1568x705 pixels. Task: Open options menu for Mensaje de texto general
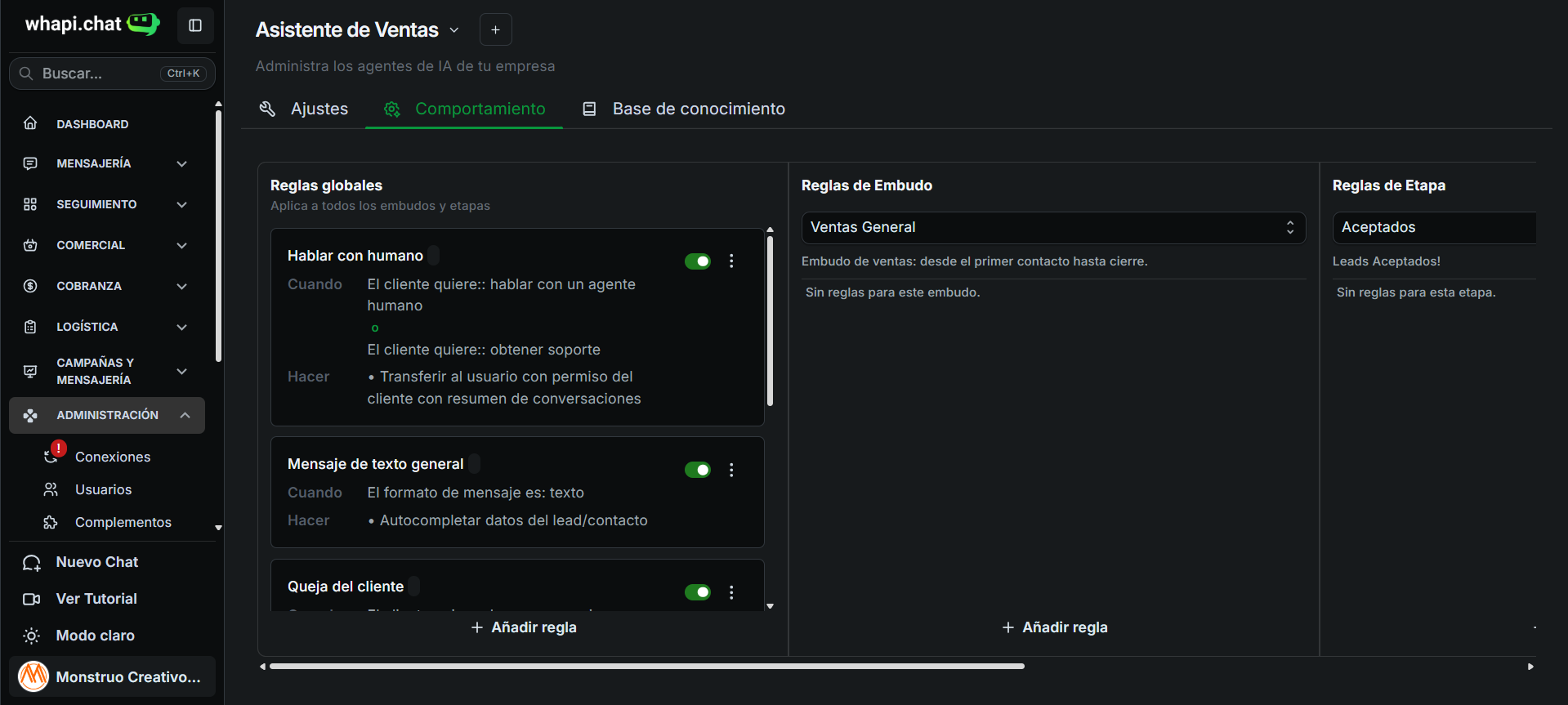(x=731, y=470)
